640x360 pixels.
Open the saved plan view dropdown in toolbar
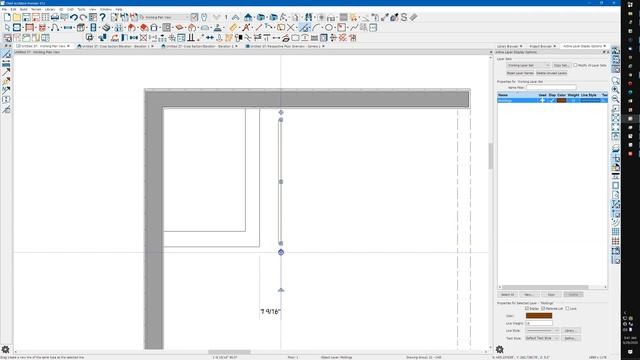click(x=164, y=18)
